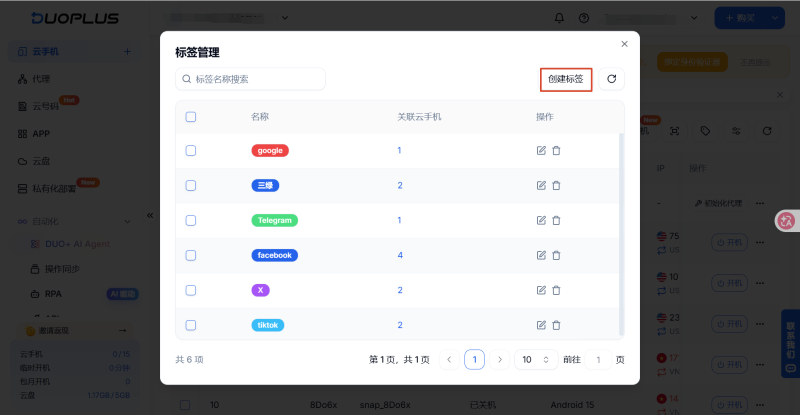Open the team selector dropdown in top bar
The image size is (800, 415).
[x=285, y=18]
